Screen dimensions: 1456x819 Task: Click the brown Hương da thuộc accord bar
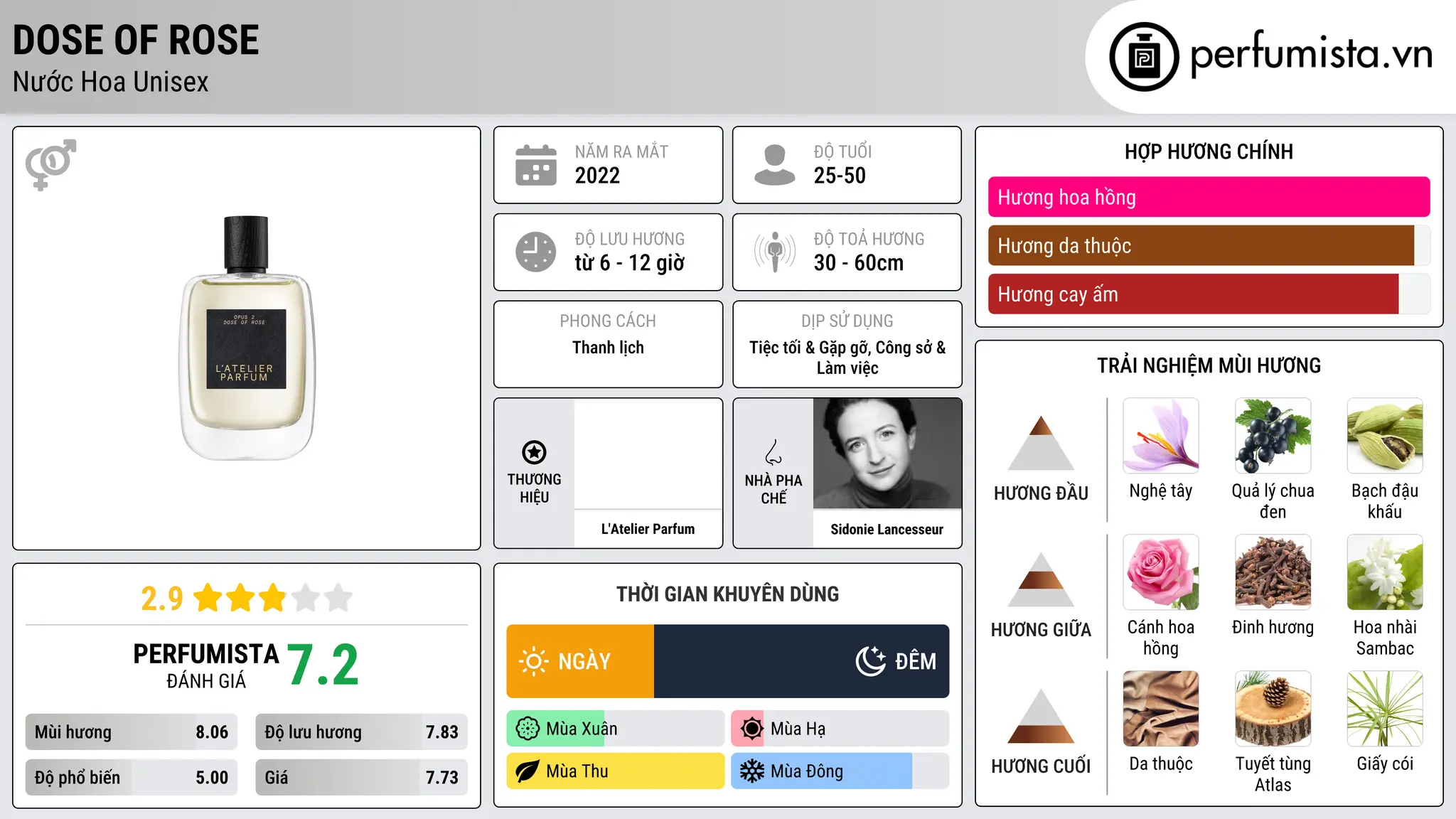pos(1201,245)
